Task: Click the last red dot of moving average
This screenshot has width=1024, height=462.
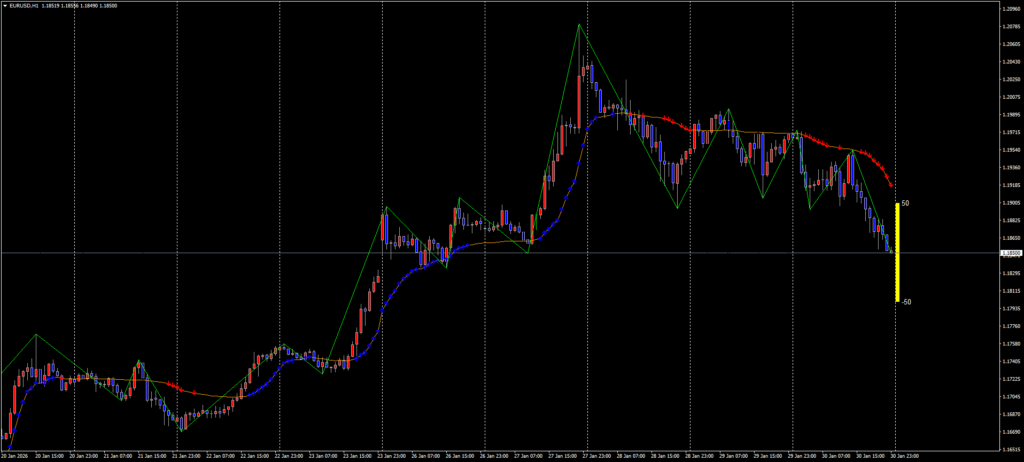Action: click(891, 186)
